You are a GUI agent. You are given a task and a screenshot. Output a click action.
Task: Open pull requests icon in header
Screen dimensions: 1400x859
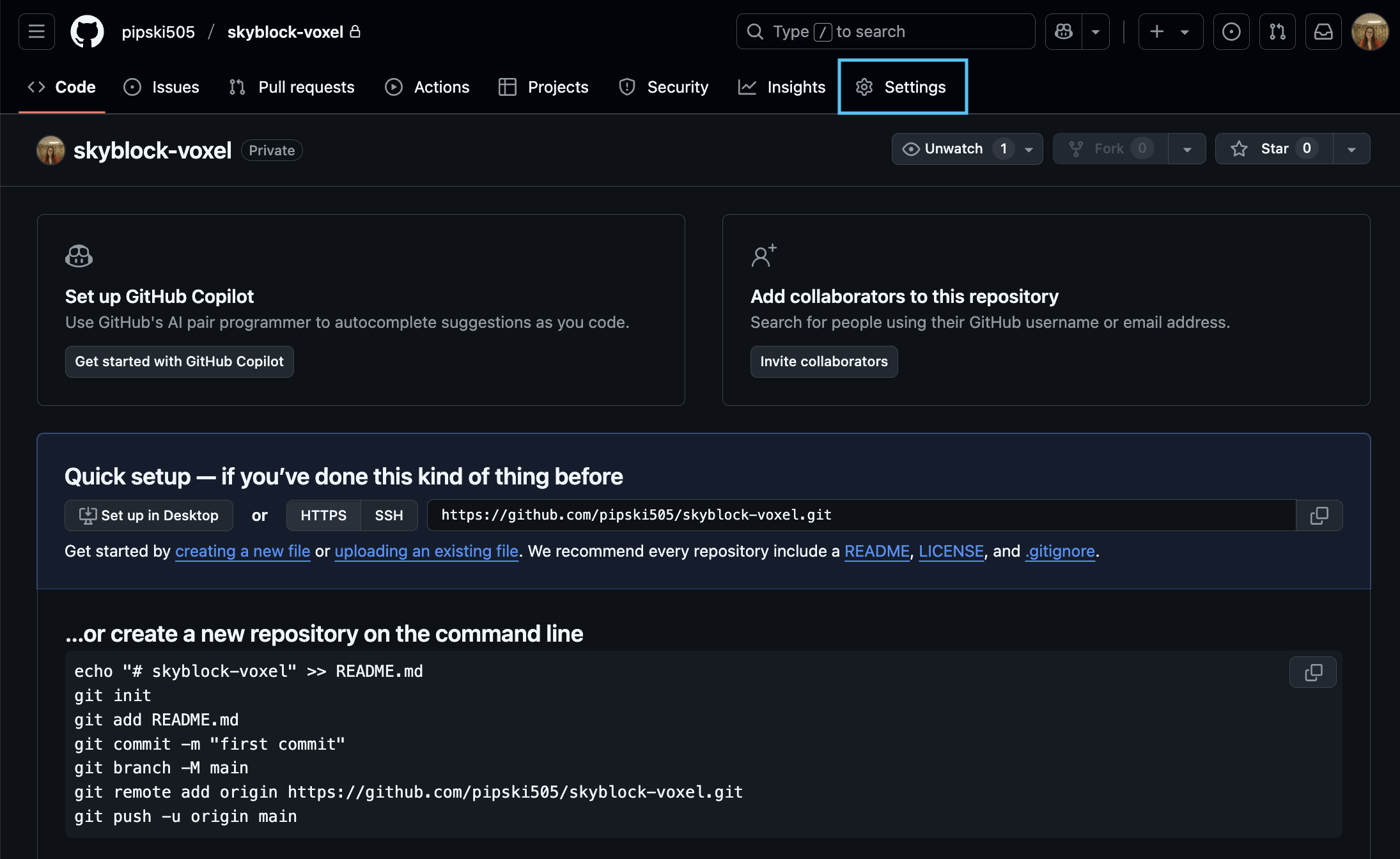click(x=1277, y=31)
